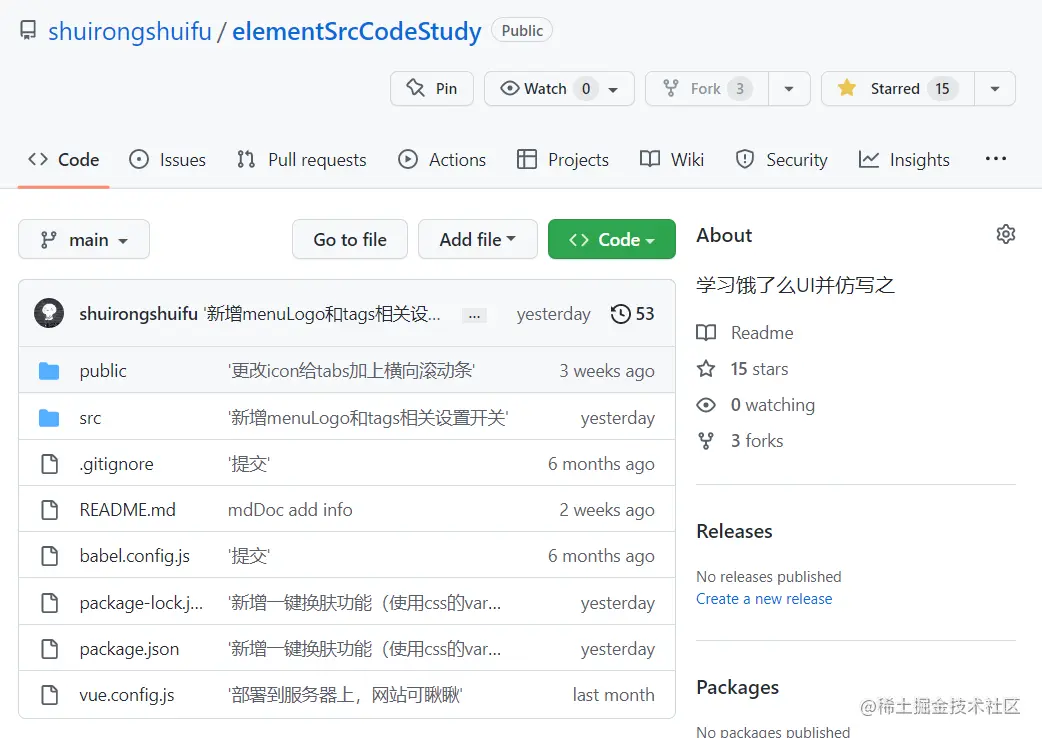
Task: Click the file icon beside .gitignore
Action: [x=49, y=464]
